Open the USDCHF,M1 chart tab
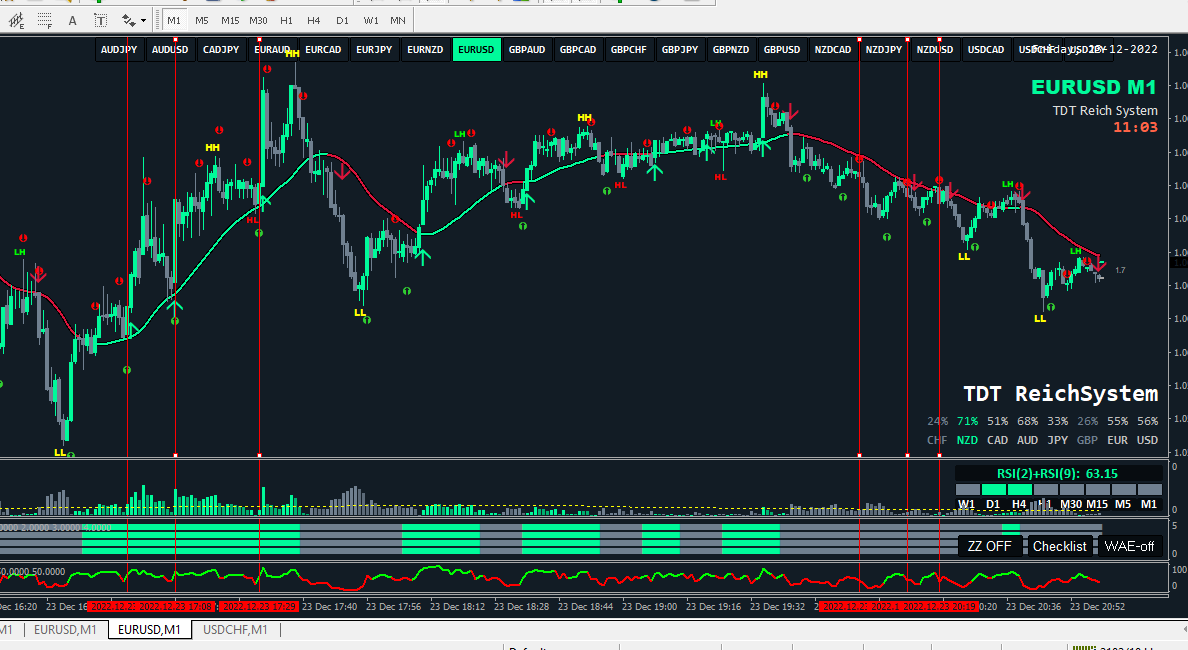The image size is (1188, 650). [236, 630]
